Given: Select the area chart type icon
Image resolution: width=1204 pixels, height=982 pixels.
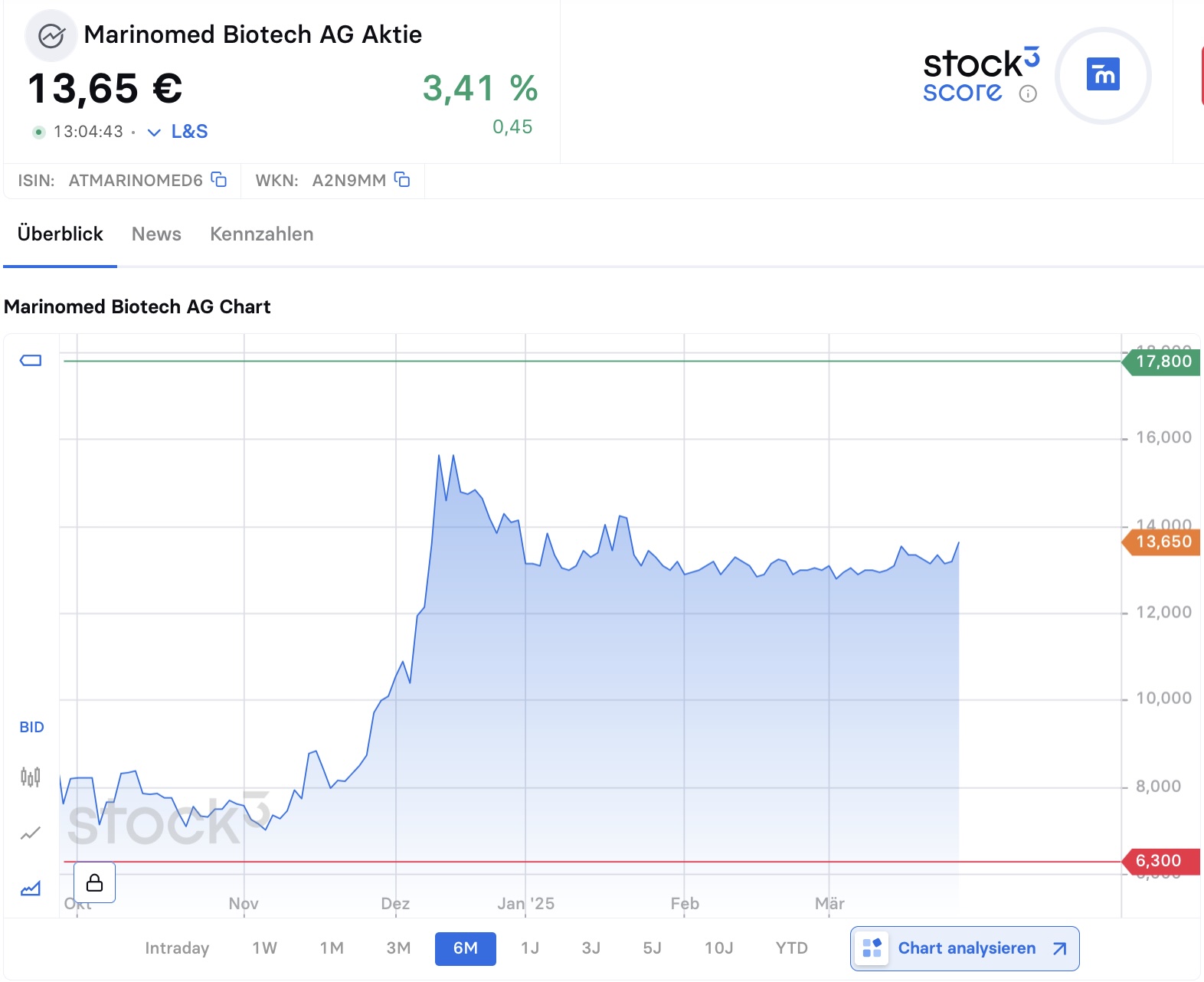Looking at the screenshot, I should [31, 889].
